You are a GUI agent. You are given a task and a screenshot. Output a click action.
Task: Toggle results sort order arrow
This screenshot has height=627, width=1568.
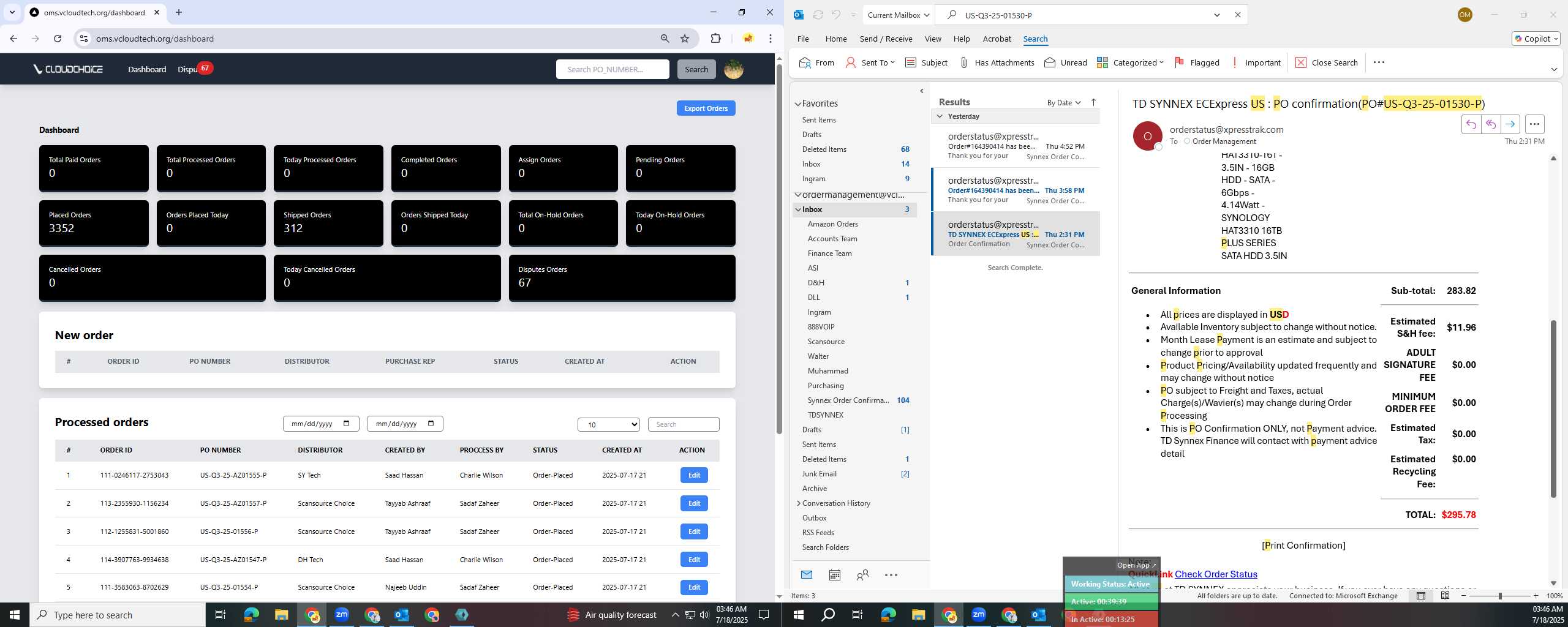[x=1093, y=102]
